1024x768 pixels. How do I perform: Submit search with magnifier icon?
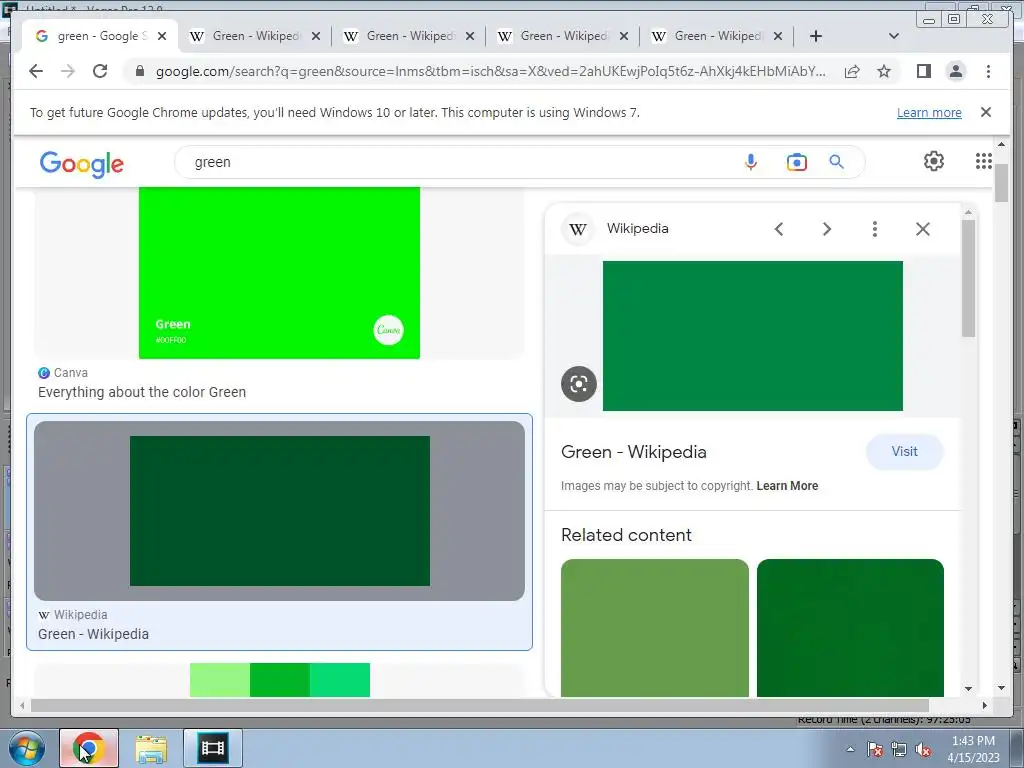[x=837, y=162]
